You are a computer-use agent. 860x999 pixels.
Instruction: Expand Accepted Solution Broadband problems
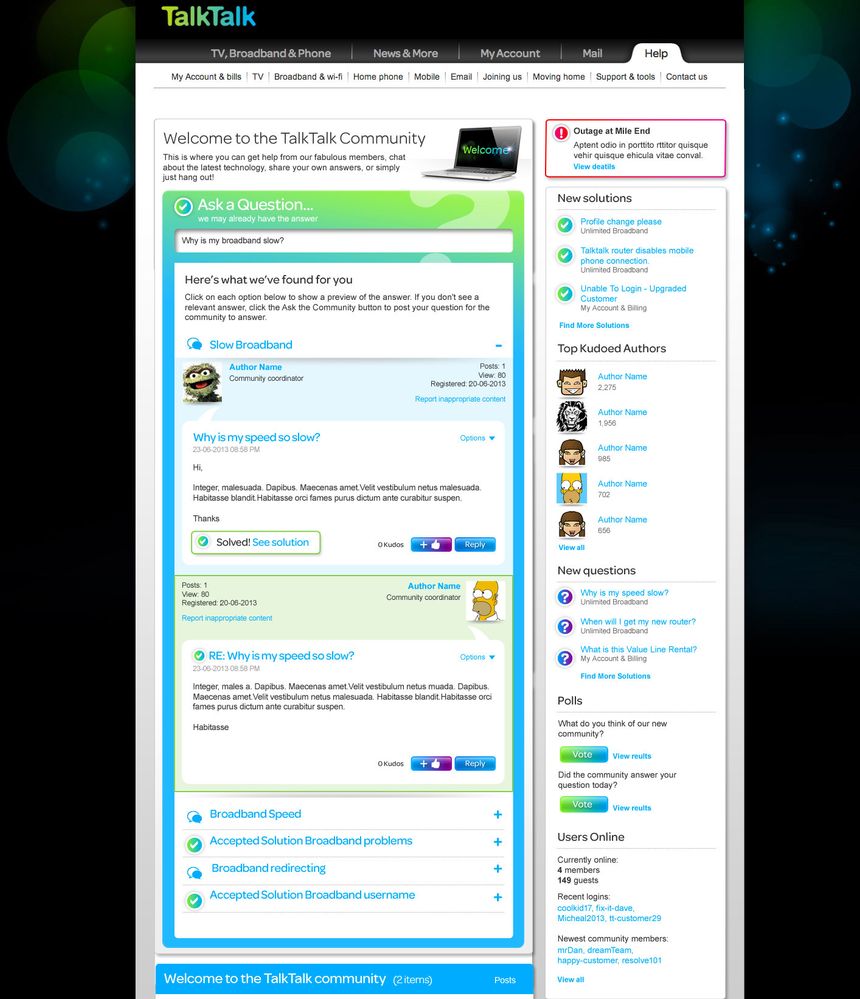498,842
